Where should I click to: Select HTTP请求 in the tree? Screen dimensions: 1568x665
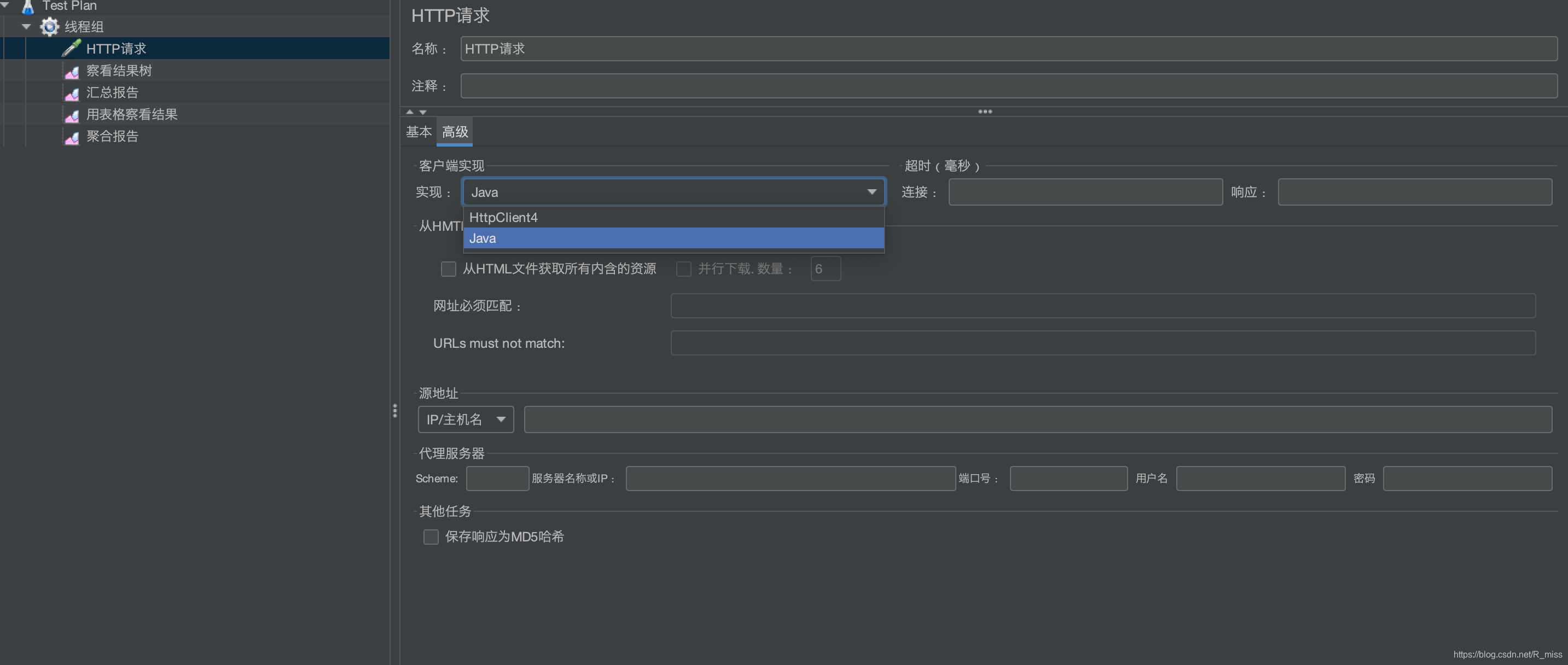pos(115,49)
